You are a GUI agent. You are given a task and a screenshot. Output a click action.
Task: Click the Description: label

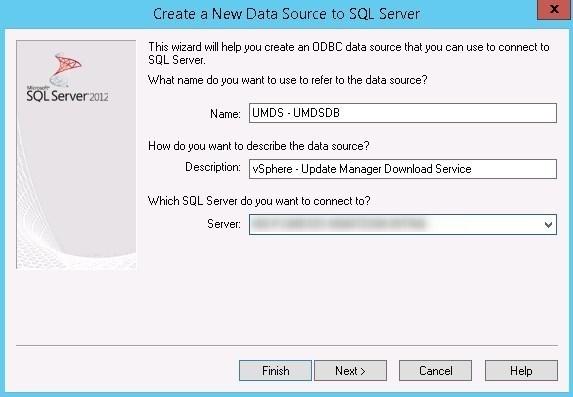[213, 167]
